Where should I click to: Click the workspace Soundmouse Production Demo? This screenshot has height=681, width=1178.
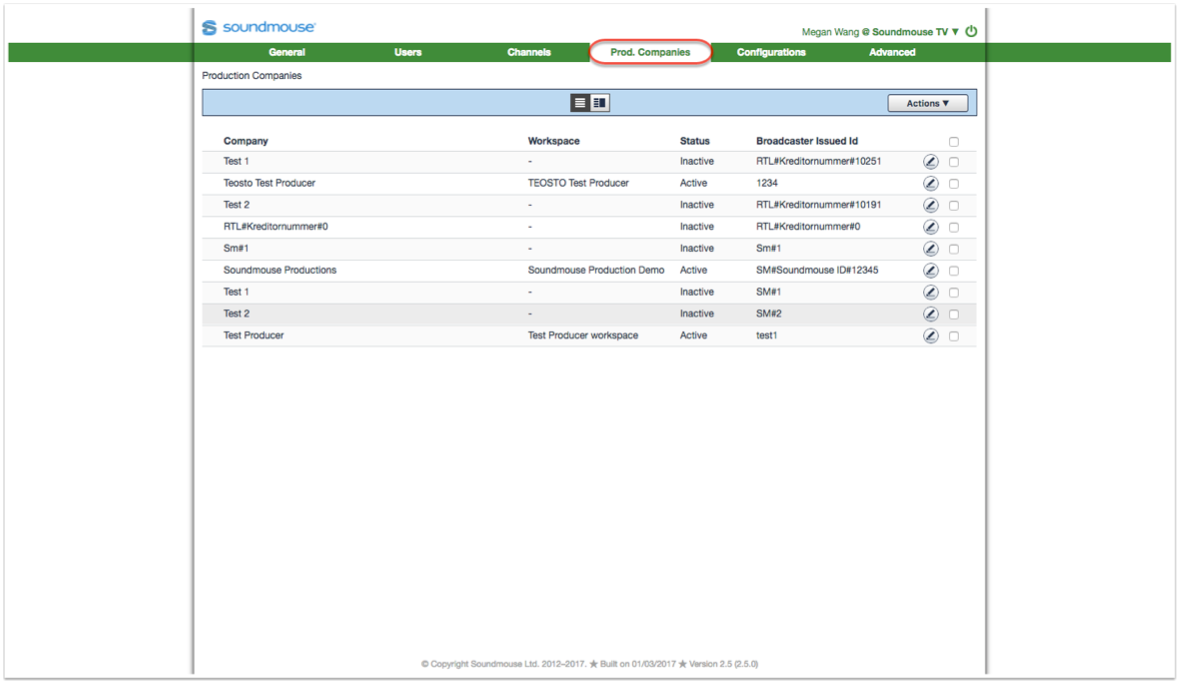click(596, 270)
